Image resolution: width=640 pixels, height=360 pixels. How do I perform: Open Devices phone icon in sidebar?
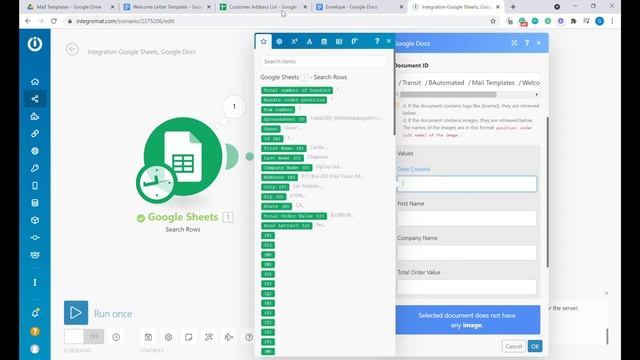coord(35,186)
